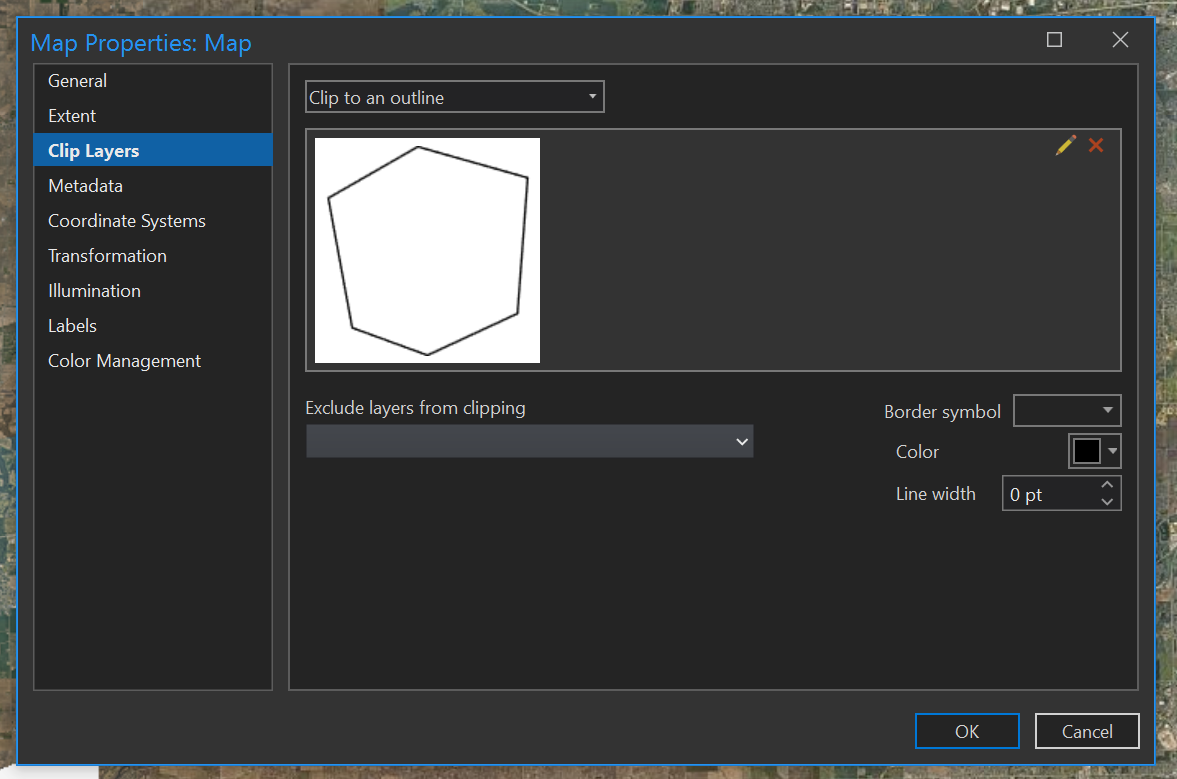Image resolution: width=1177 pixels, height=779 pixels.
Task: Open the 'Clip to an outline' dropdown
Action: [592, 96]
